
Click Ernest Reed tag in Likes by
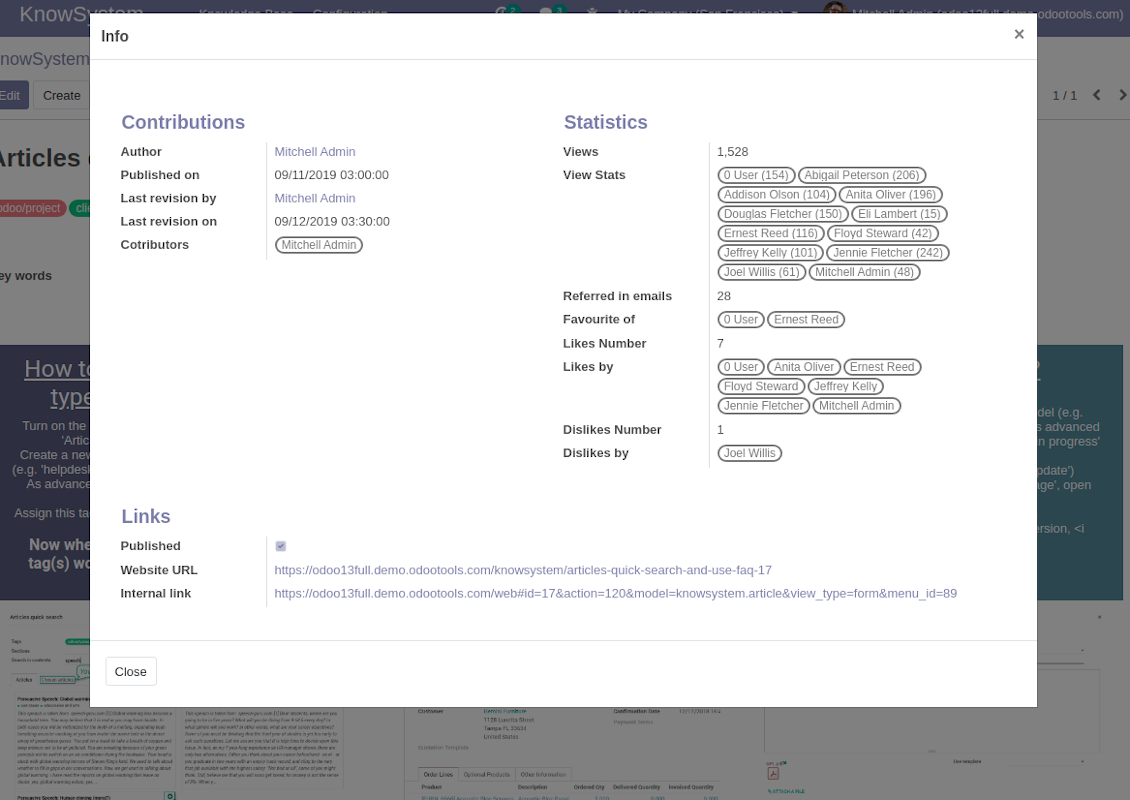(882, 368)
